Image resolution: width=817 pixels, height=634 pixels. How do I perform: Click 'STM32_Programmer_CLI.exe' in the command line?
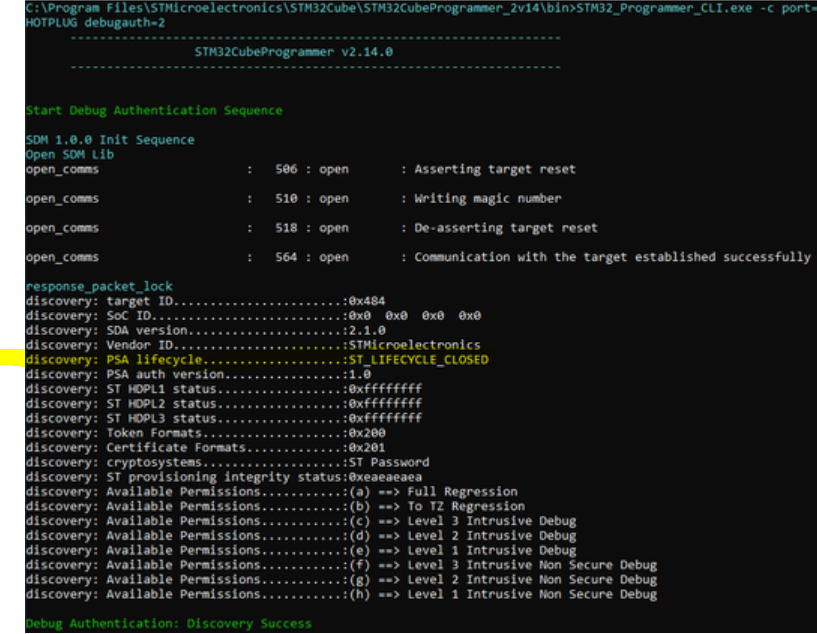(664, 8)
